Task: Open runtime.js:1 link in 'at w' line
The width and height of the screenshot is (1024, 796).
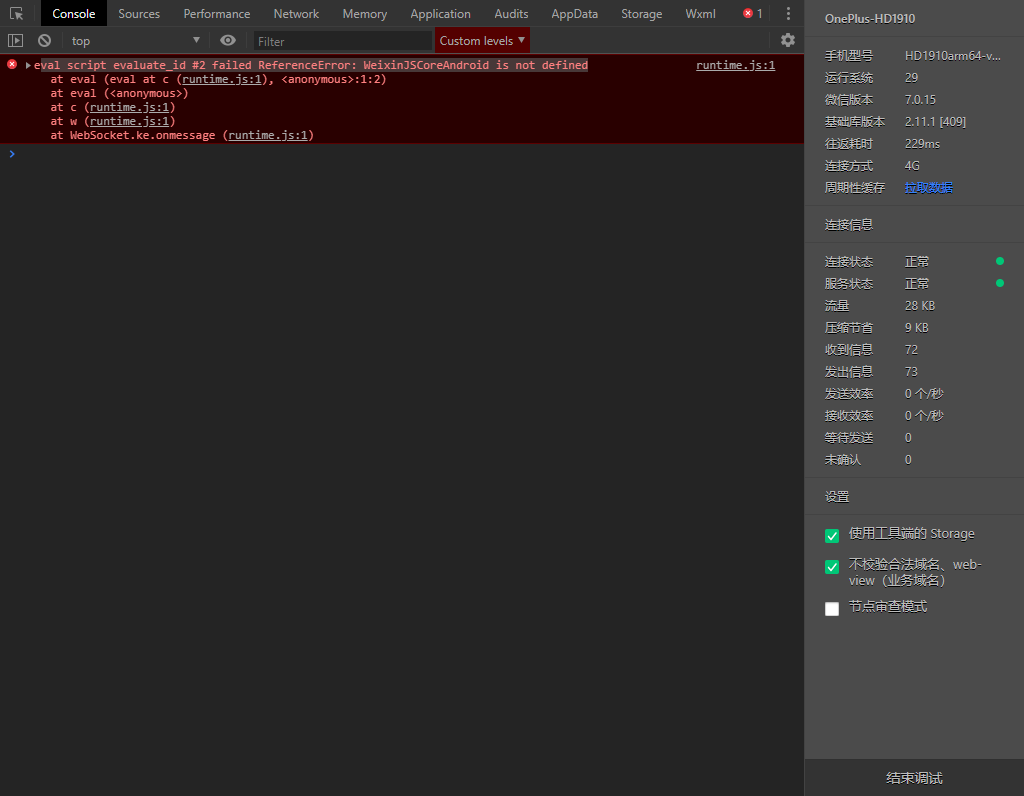Action: point(129,121)
